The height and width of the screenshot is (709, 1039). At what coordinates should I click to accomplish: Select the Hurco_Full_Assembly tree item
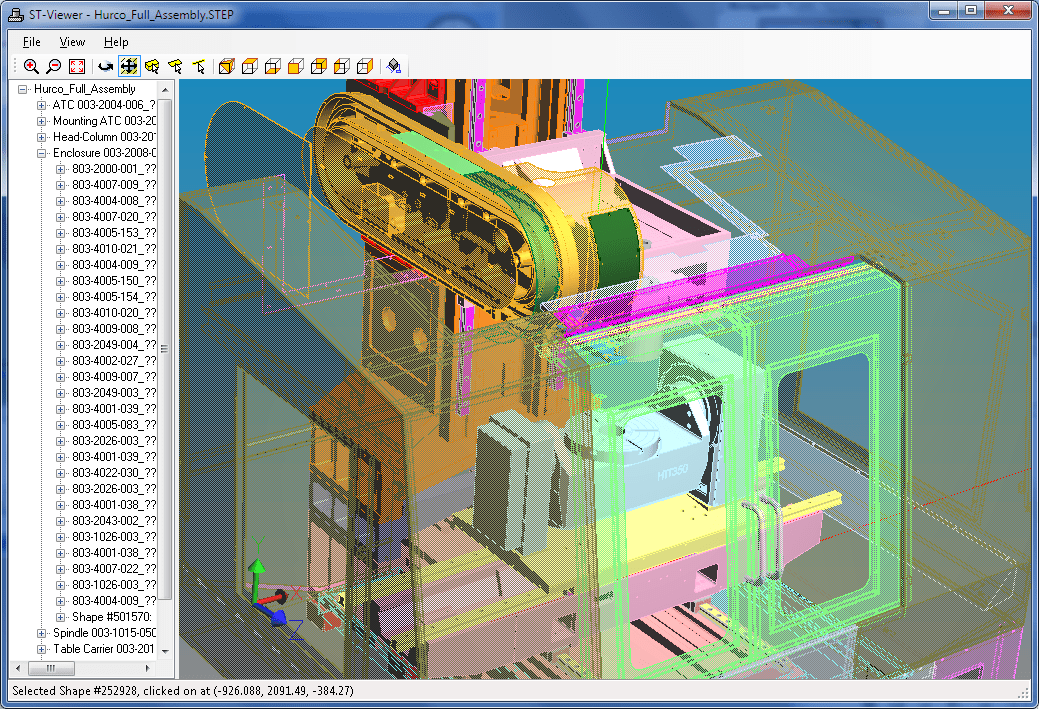pyautogui.click(x=85, y=89)
